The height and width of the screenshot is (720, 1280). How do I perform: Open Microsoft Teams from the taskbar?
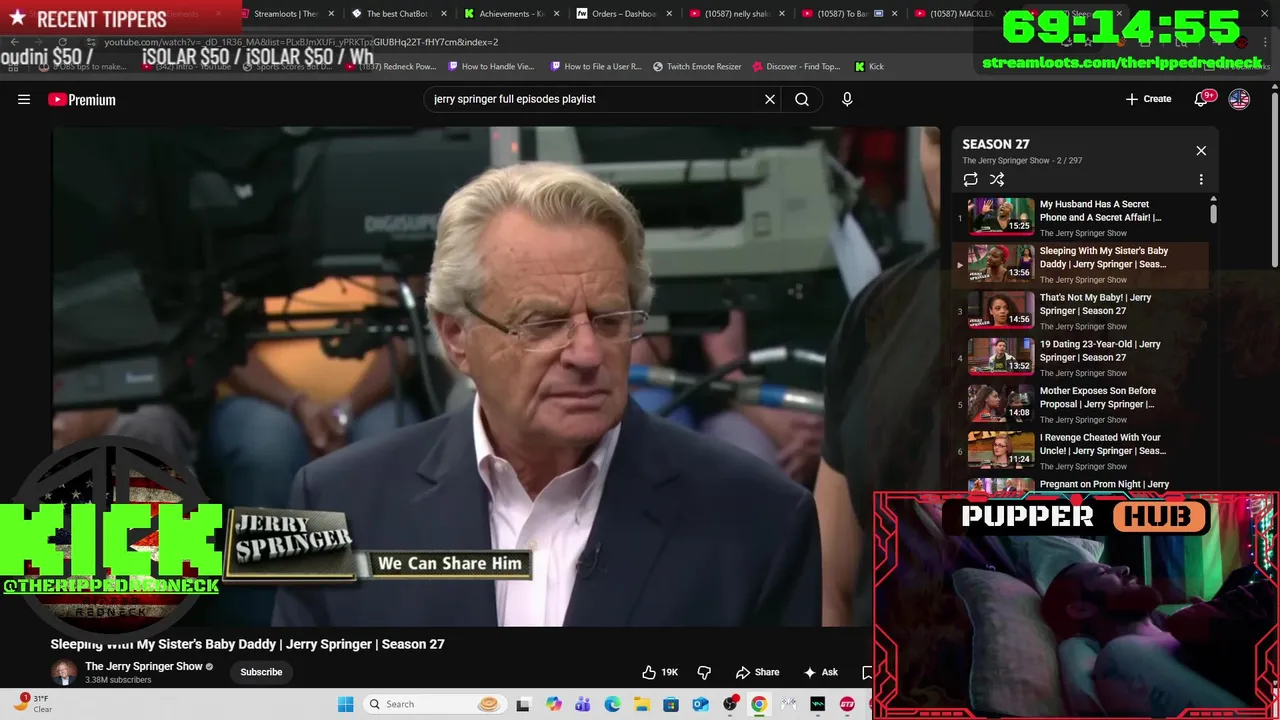point(583,705)
